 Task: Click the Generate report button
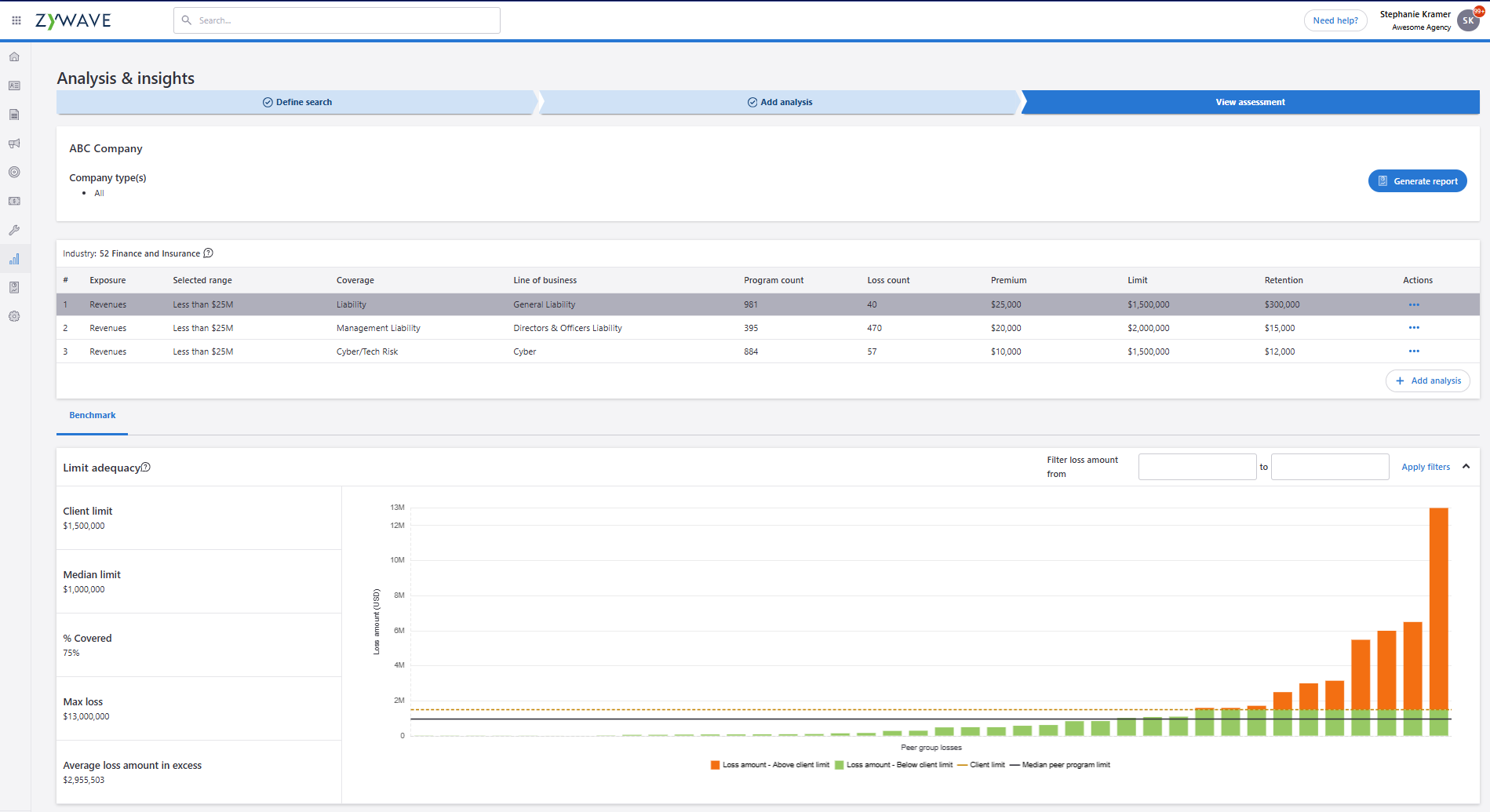click(1417, 181)
